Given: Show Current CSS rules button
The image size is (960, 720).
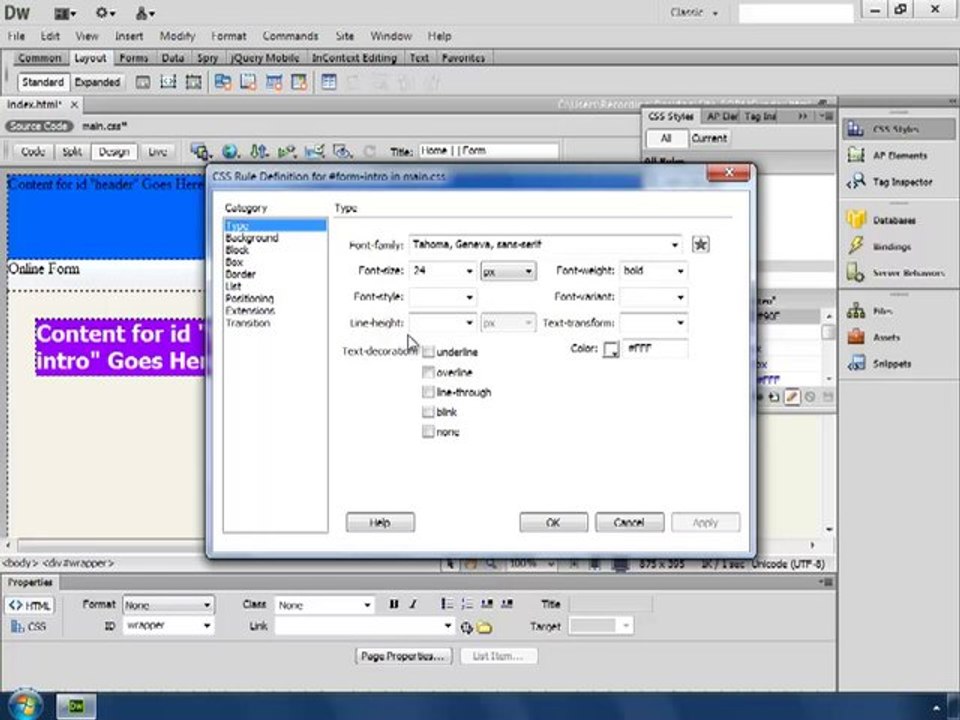Looking at the screenshot, I should (x=709, y=138).
